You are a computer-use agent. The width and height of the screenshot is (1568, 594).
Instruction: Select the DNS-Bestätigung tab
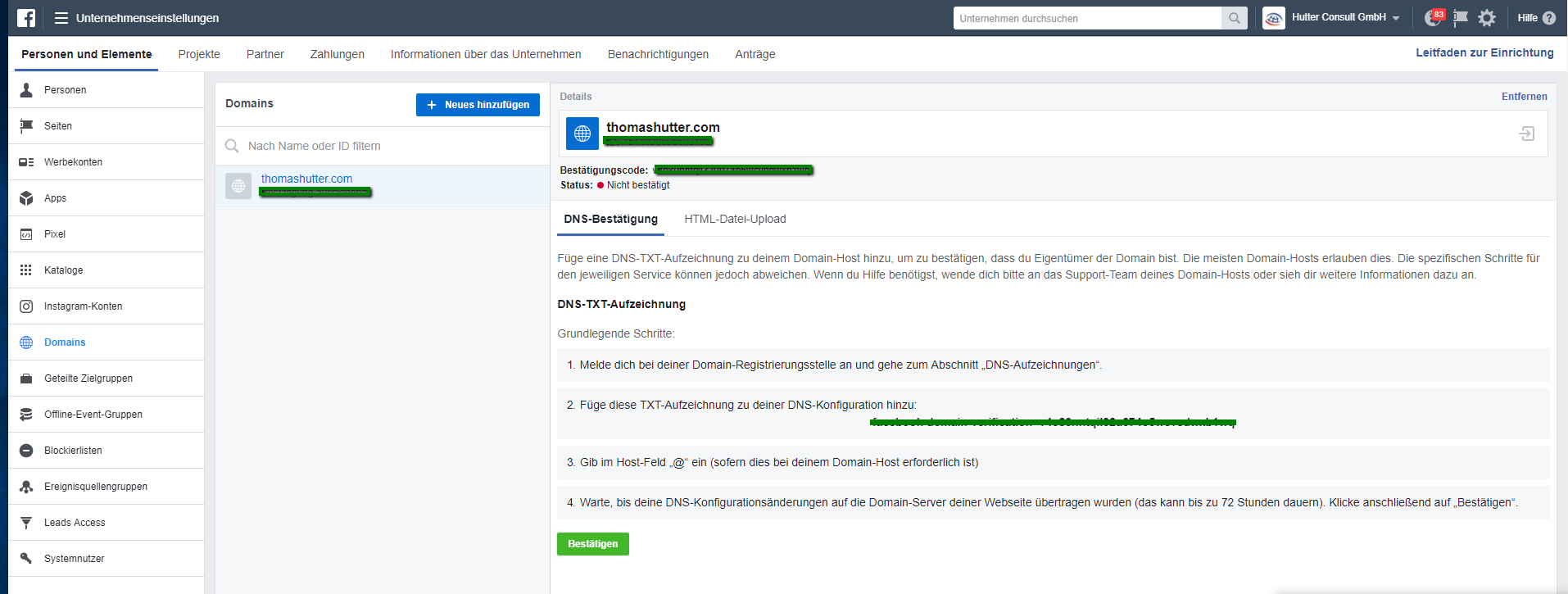(611, 219)
